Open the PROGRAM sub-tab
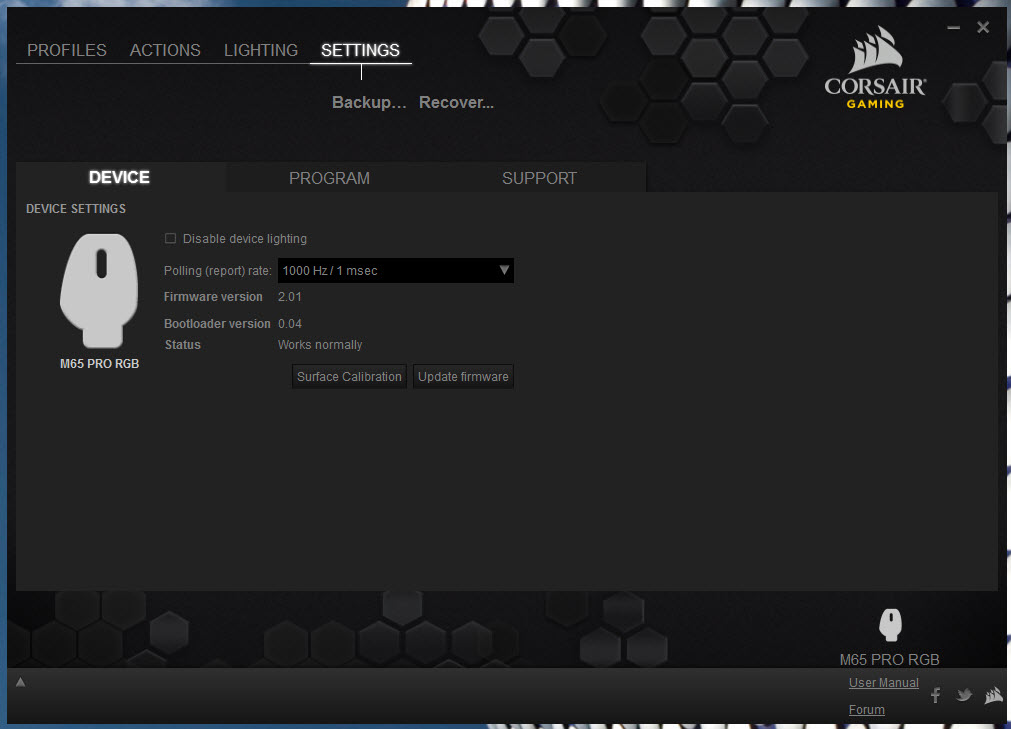The image size is (1011, 729). (x=329, y=178)
